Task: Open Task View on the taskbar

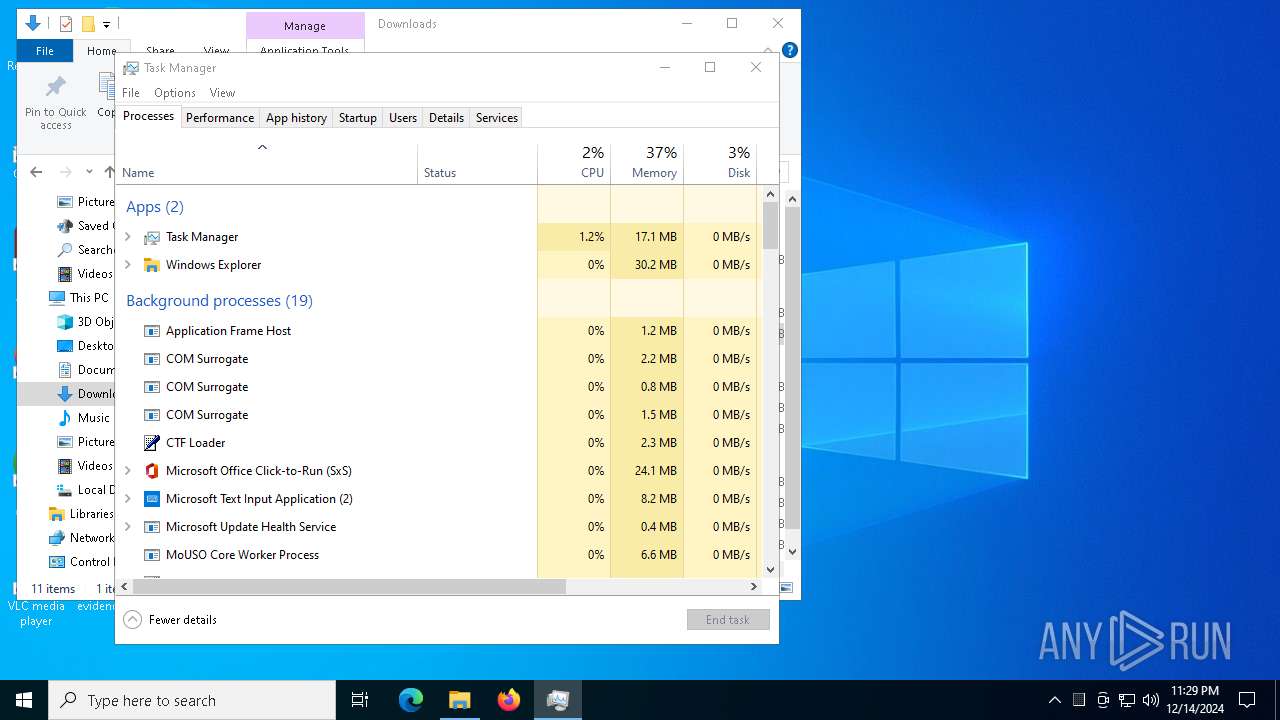Action: (x=360, y=700)
